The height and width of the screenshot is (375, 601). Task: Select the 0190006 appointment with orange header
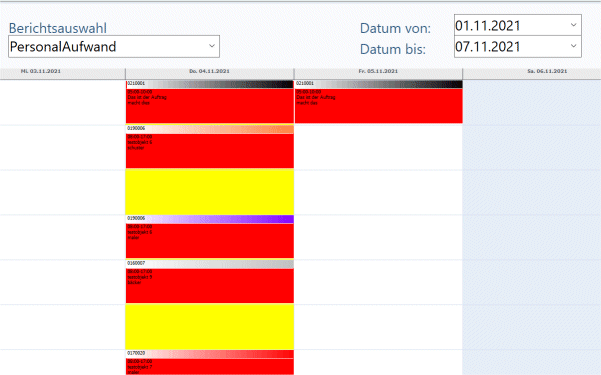tap(210, 147)
